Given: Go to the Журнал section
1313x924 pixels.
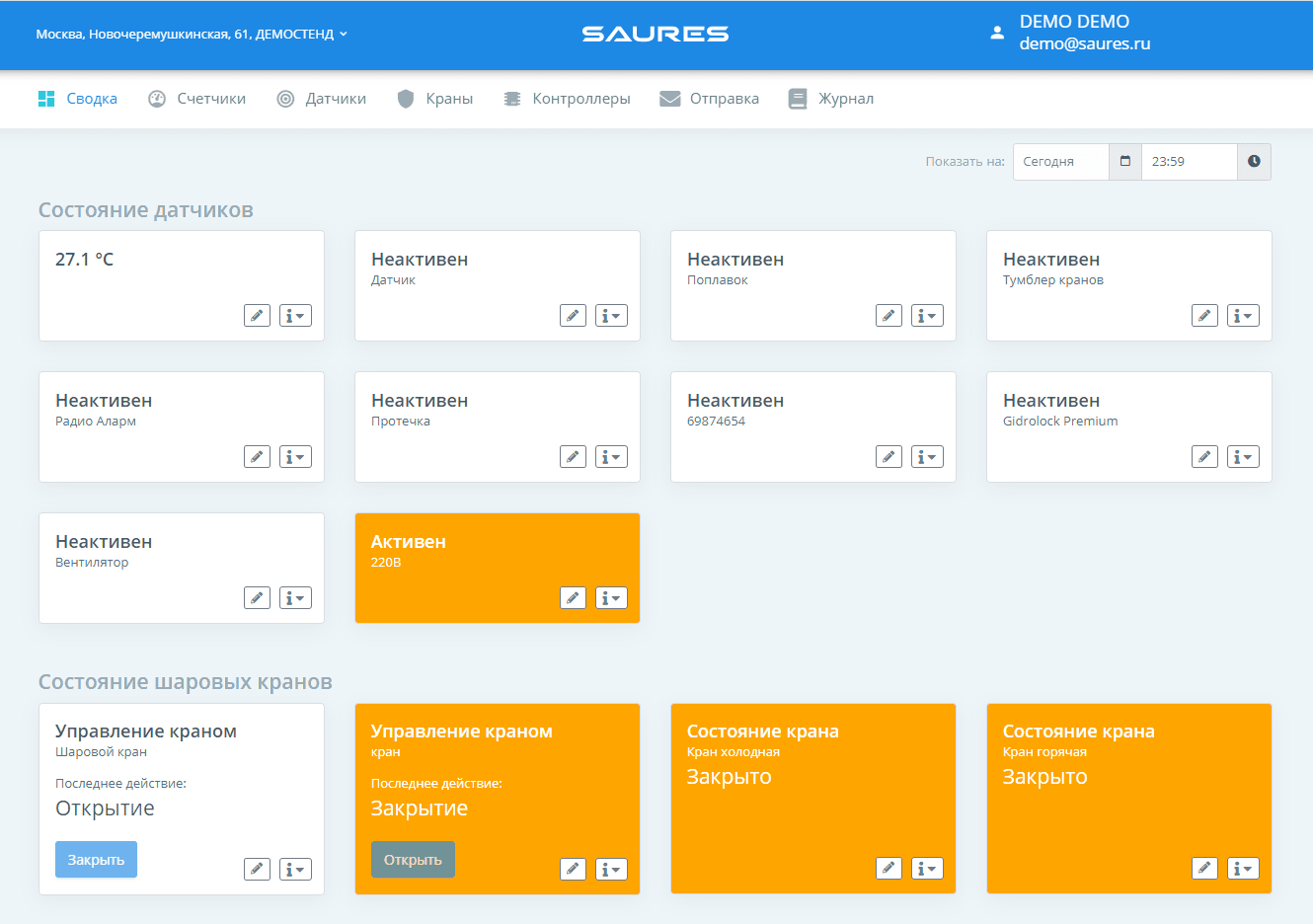Looking at the screenshot, I should click(831, 99).
